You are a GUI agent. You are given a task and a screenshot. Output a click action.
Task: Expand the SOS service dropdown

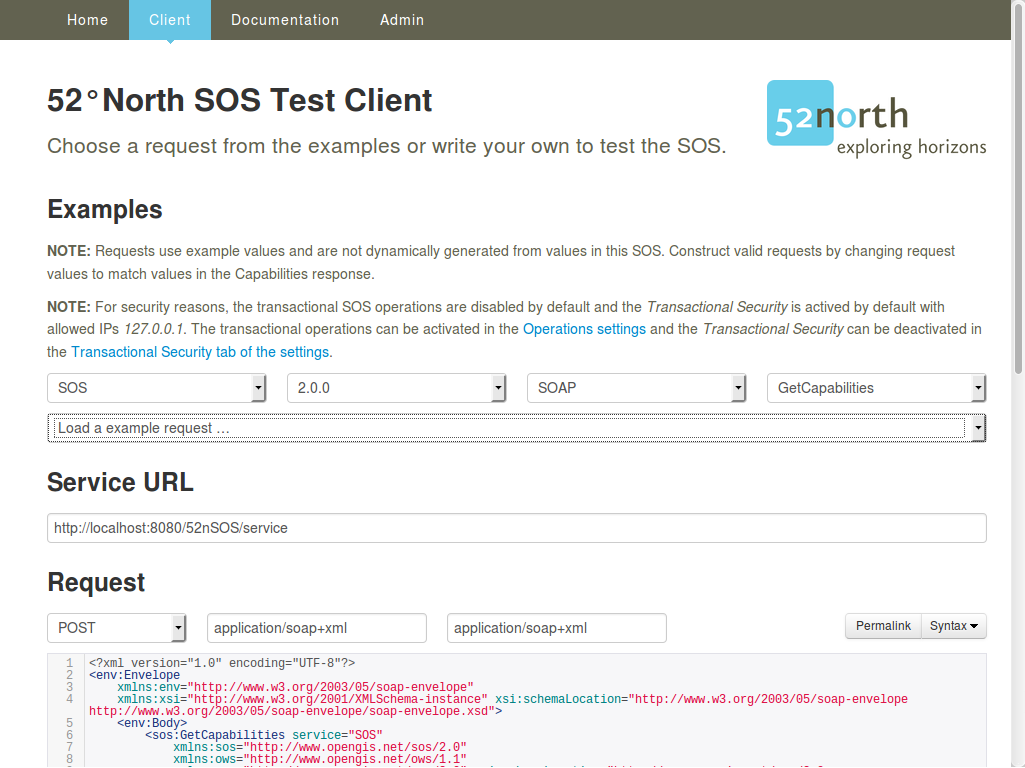click(x=156, y=388)
